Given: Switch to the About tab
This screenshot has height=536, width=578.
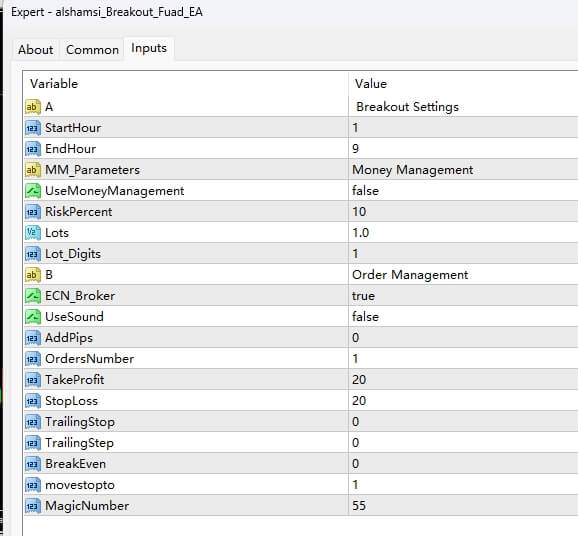Looking at the screenshot, I should (36, 50).
